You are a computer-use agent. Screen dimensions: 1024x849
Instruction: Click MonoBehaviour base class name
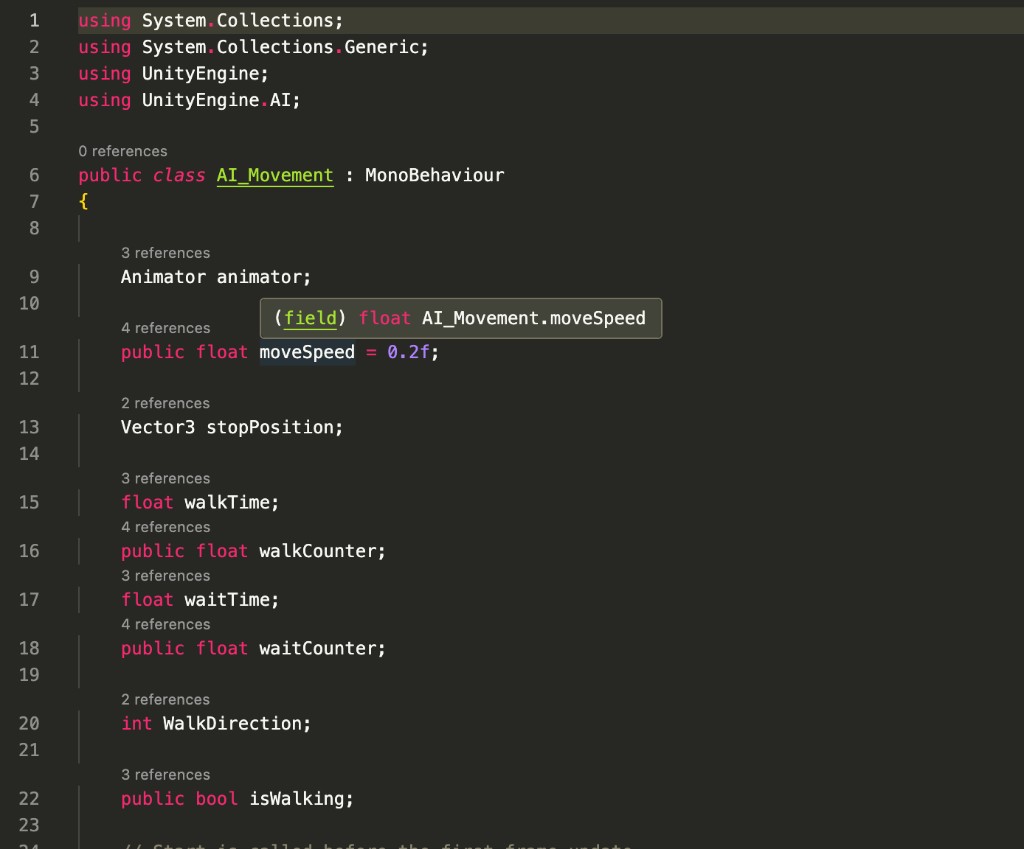point(434,176)
